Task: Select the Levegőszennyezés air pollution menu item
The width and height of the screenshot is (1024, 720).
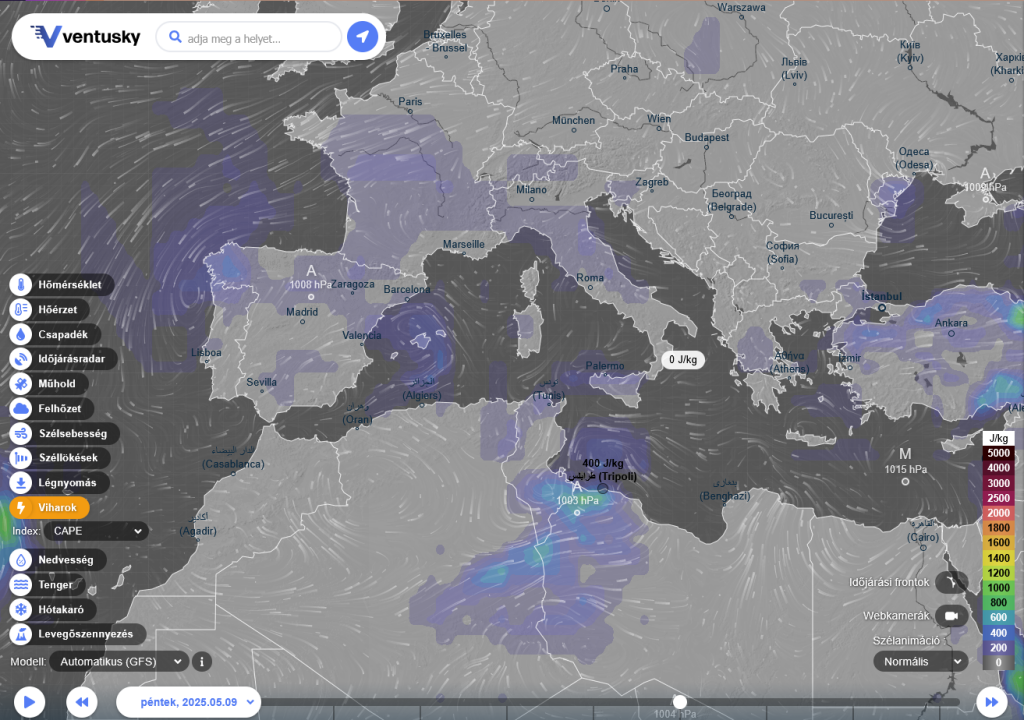Action: click(x=77, y=634)
